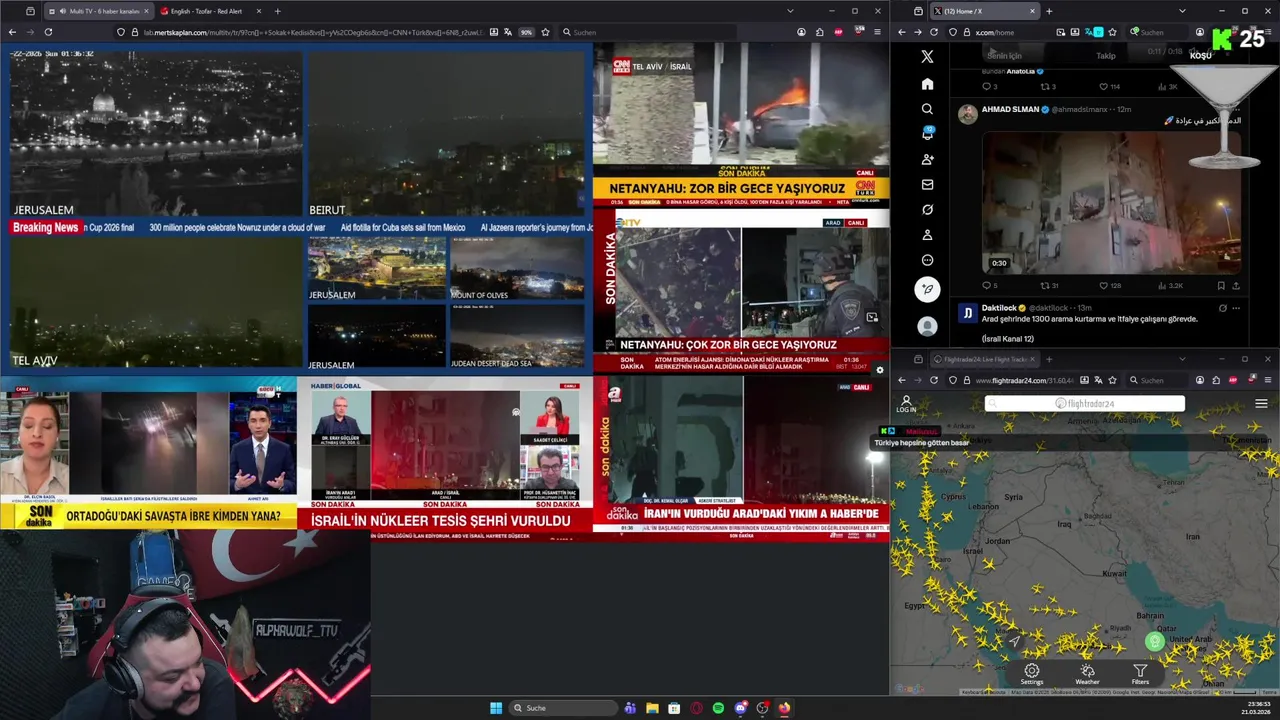This screenshot has width=1280, height=720.
Task: Open X notifications bell with badge
Action: tap(927, 133)
